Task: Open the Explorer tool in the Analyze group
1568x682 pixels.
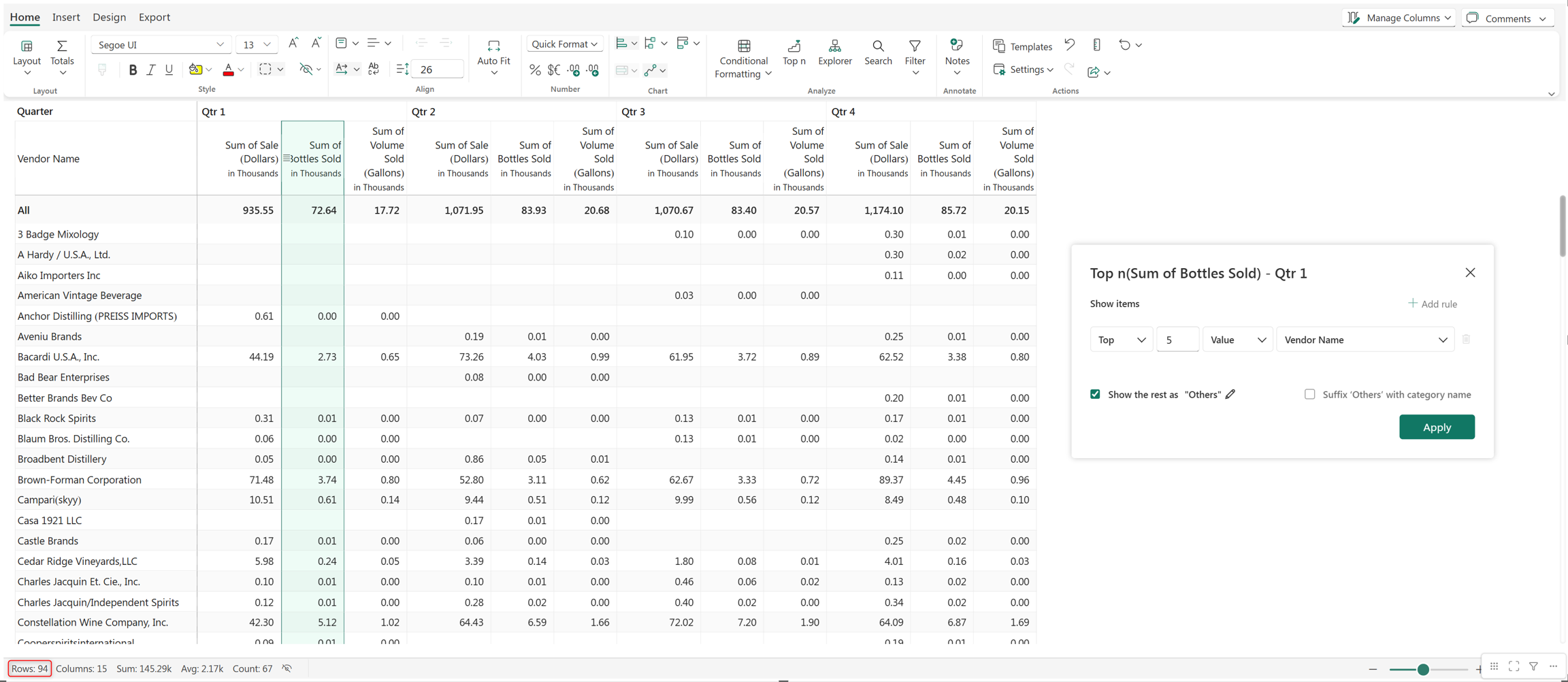Action: click(834, 52)
